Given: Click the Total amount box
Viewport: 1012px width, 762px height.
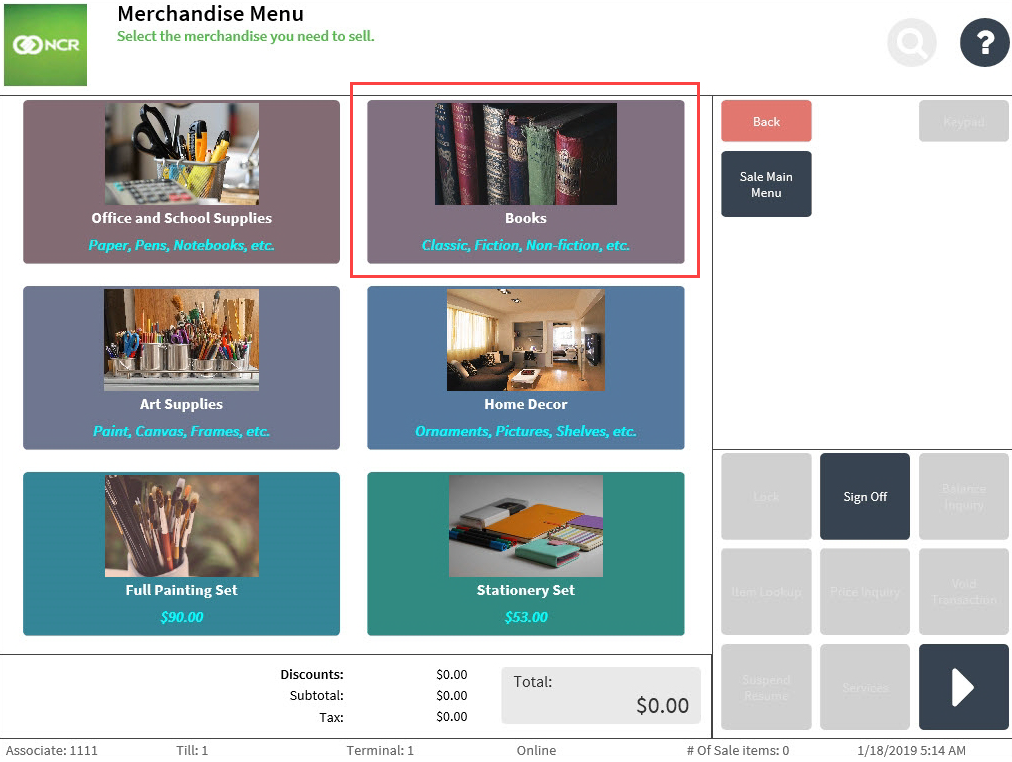Looking at the screenshot, I should pyautogui.click(x=600, y=695).
